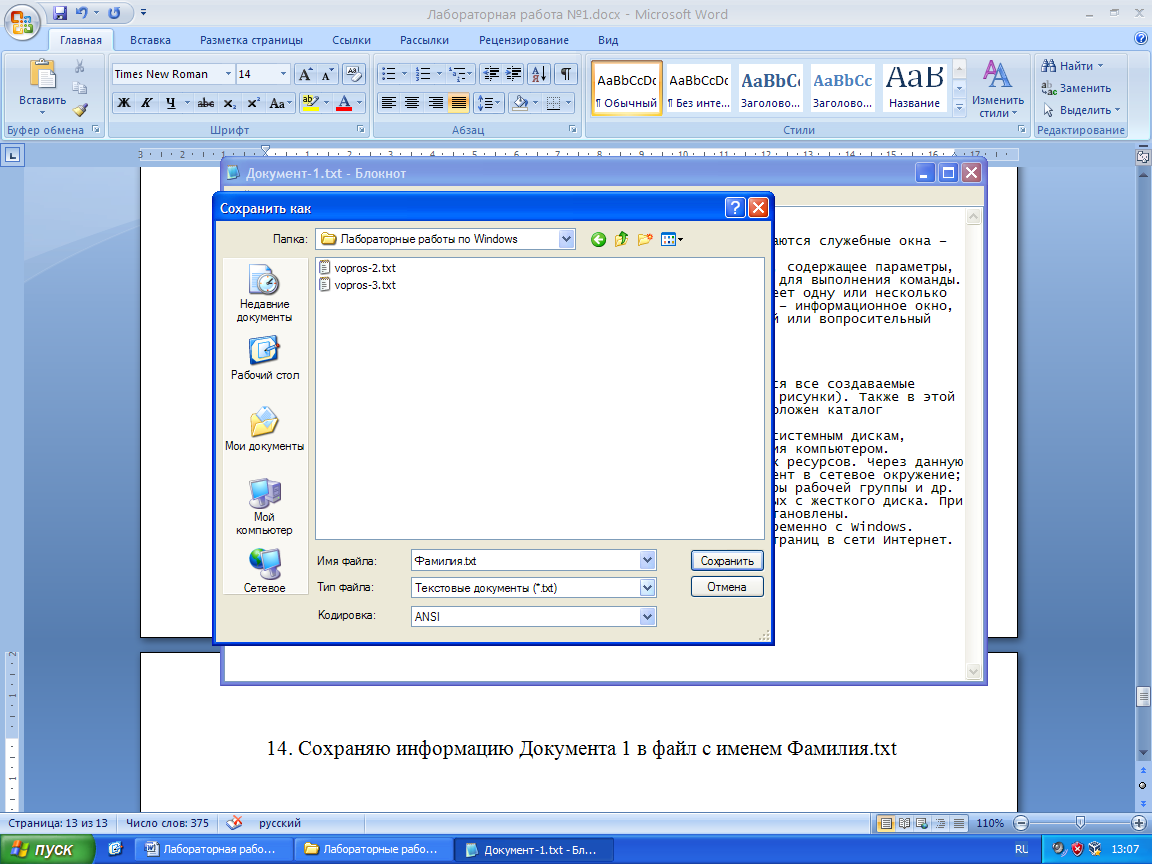Select file vopros-2.txt in list
Viewport: 1152px width, 864px height.
358,268
